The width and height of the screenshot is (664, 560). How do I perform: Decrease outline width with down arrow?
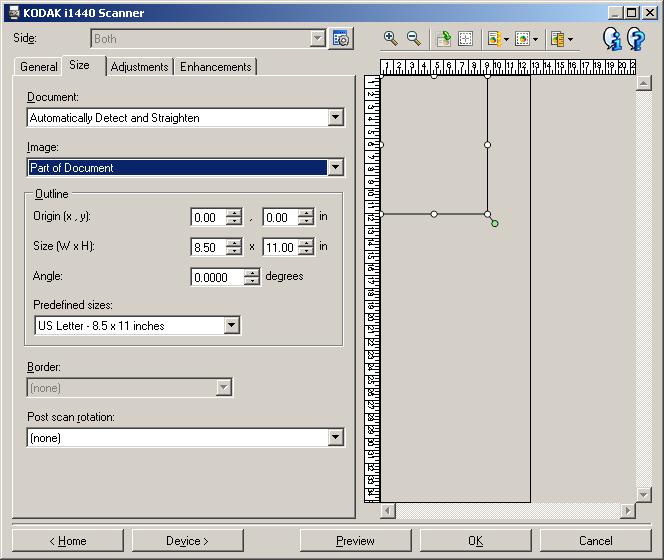click(234, 251)
